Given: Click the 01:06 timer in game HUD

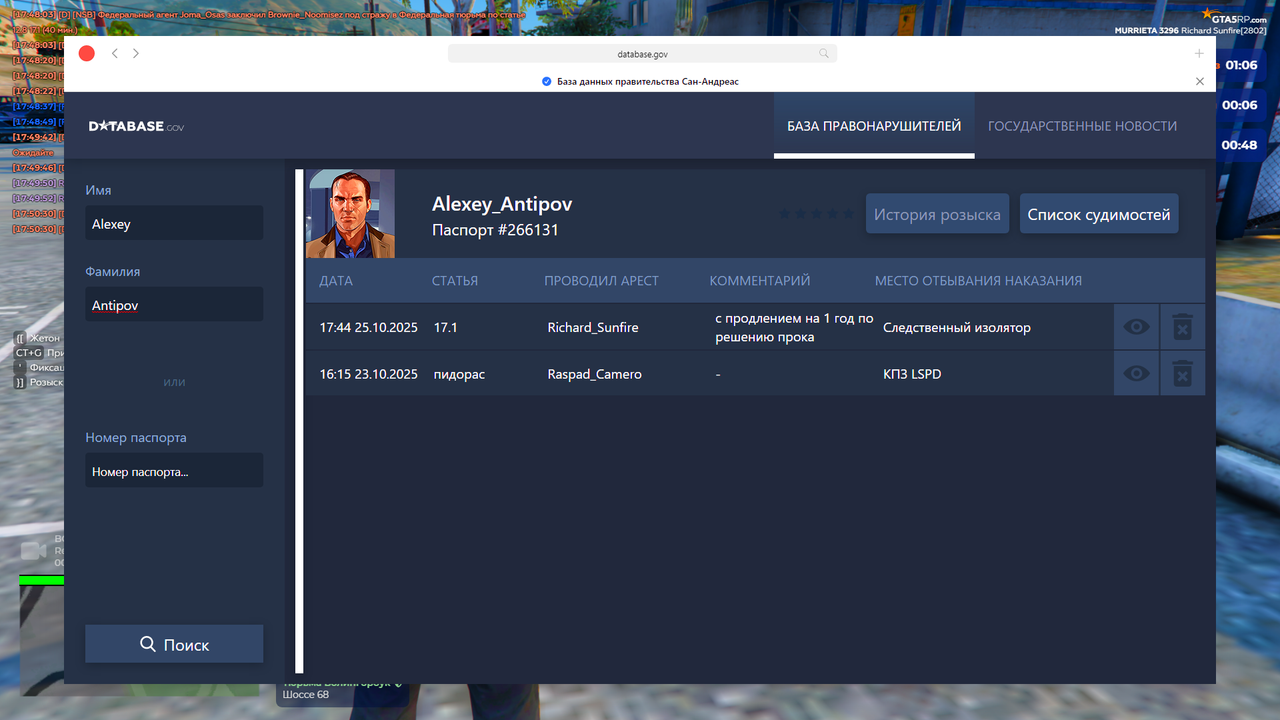Looking at the screenshot, I should 1241,65.
